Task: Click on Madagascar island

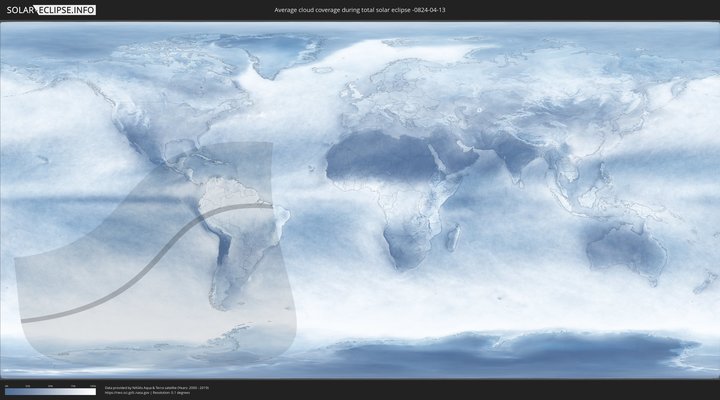Action: tap(453, 238)
